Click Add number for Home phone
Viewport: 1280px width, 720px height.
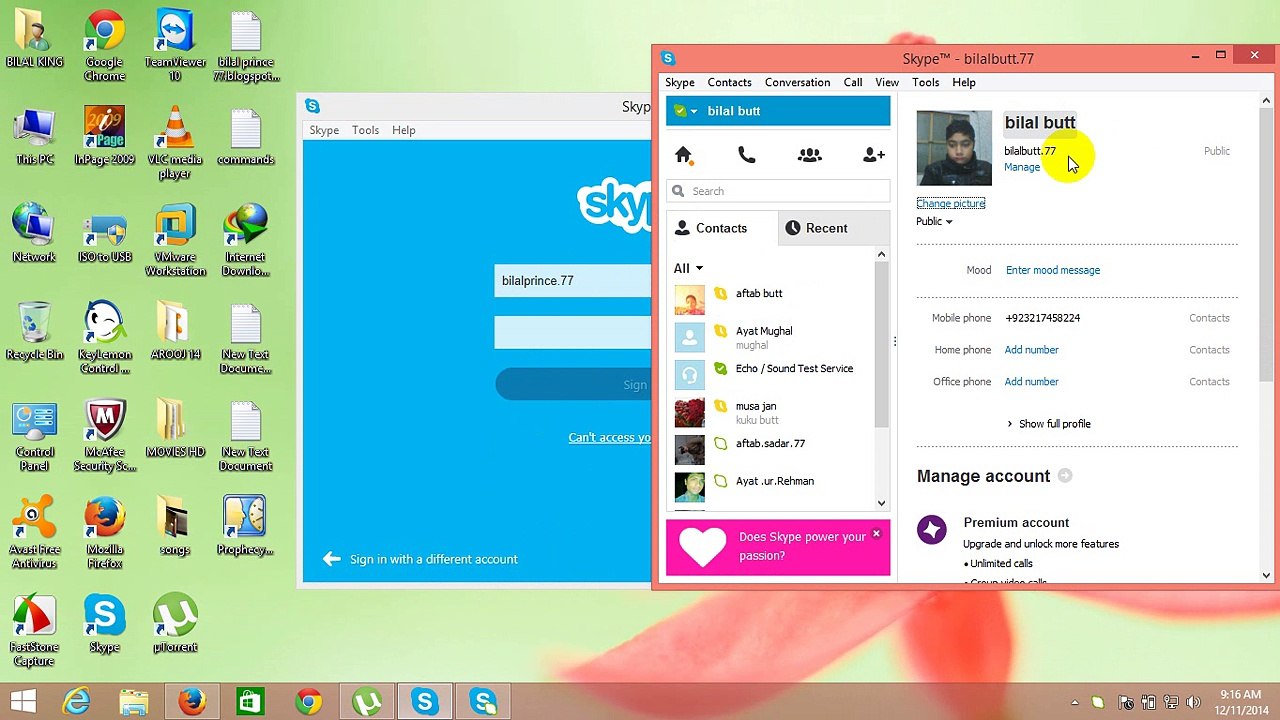(x=1031, y=350)
